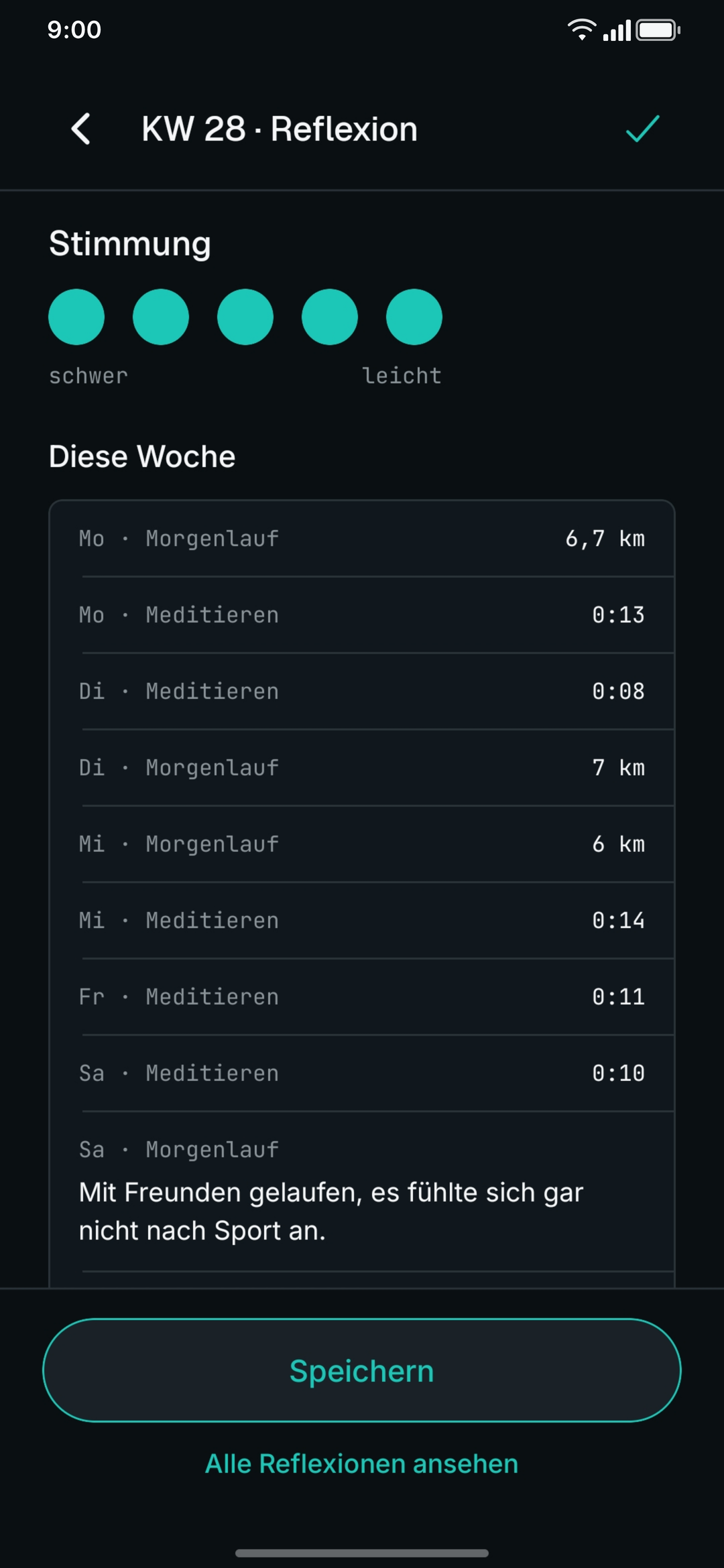This screenshot has width=724, height=1568.
Task: Select the first mood circle above schwer
Action: click(x=76, y=317)
